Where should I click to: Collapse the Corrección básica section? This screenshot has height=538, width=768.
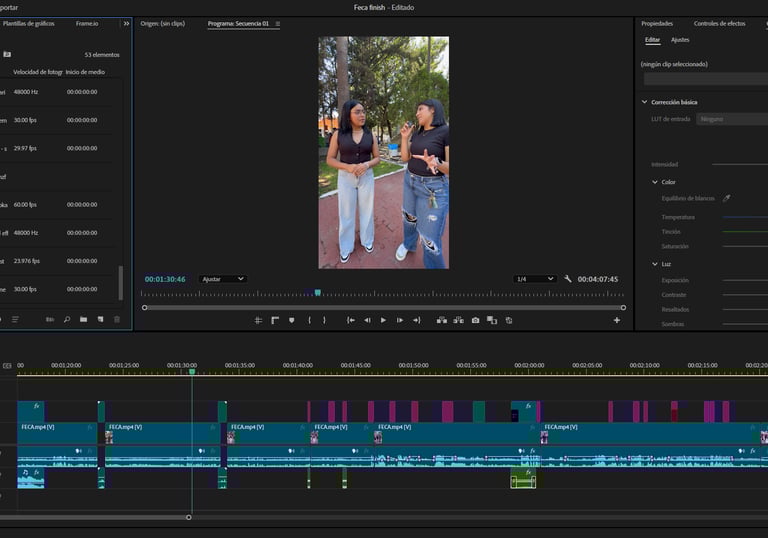[x=645, y=102]
